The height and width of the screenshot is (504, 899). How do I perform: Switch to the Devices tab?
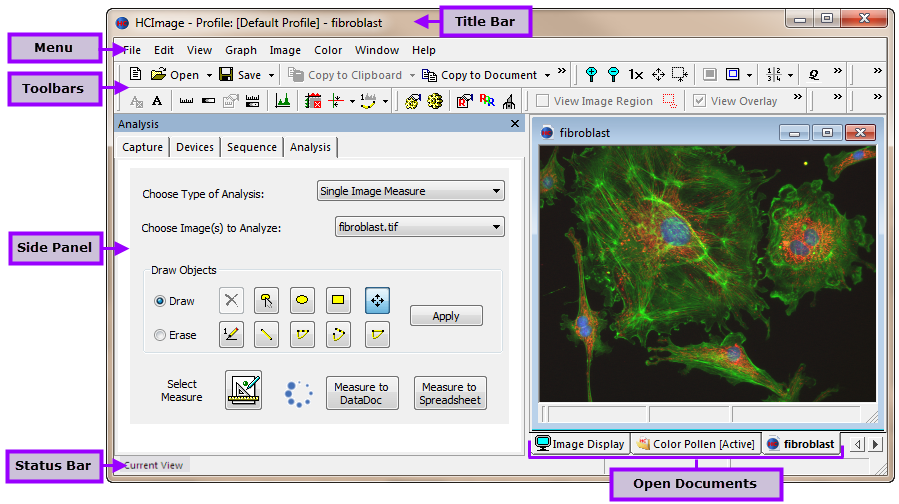click(195, 147)
